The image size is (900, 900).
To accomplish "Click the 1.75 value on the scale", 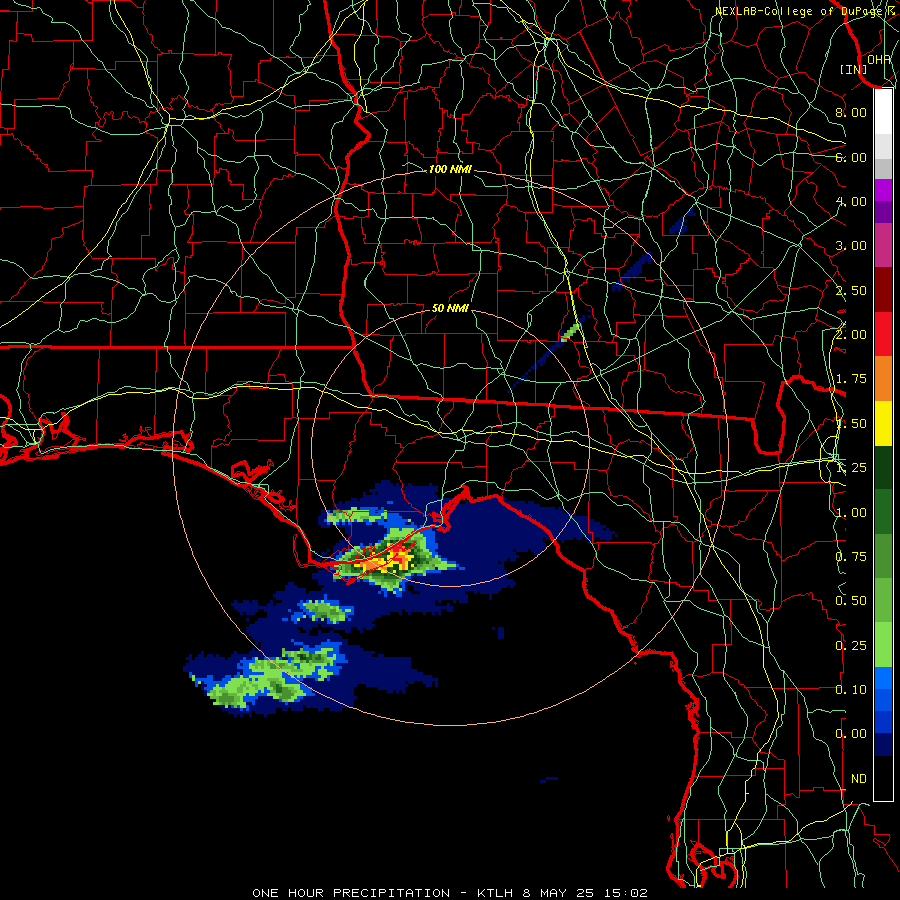I will pos(851,379).
